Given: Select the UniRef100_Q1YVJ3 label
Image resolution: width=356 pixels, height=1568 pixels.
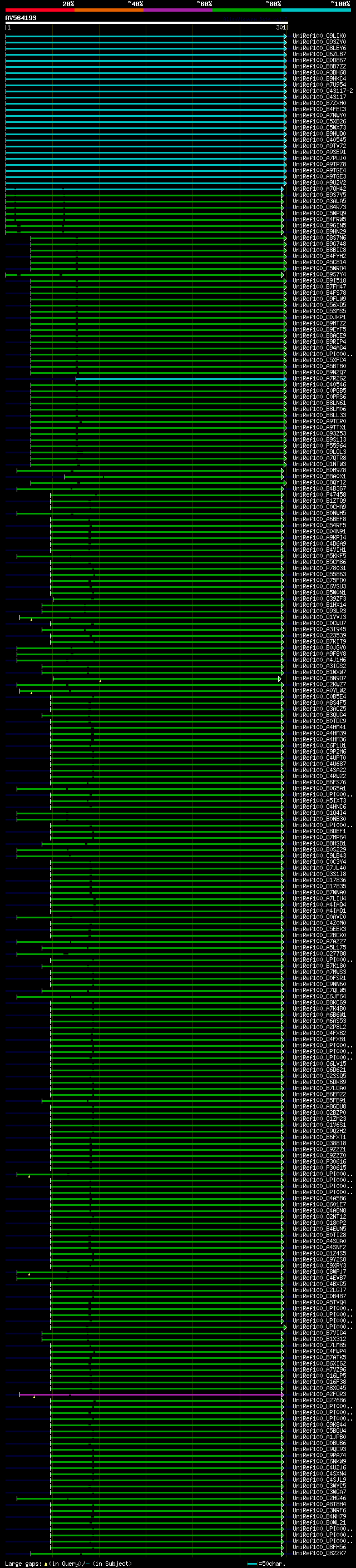Looking at the screenshot, I should (x=319, y=617).
